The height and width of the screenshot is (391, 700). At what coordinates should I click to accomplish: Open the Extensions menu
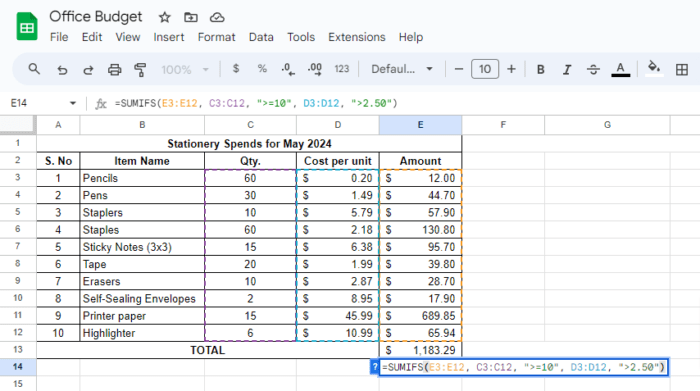[357, 37]
